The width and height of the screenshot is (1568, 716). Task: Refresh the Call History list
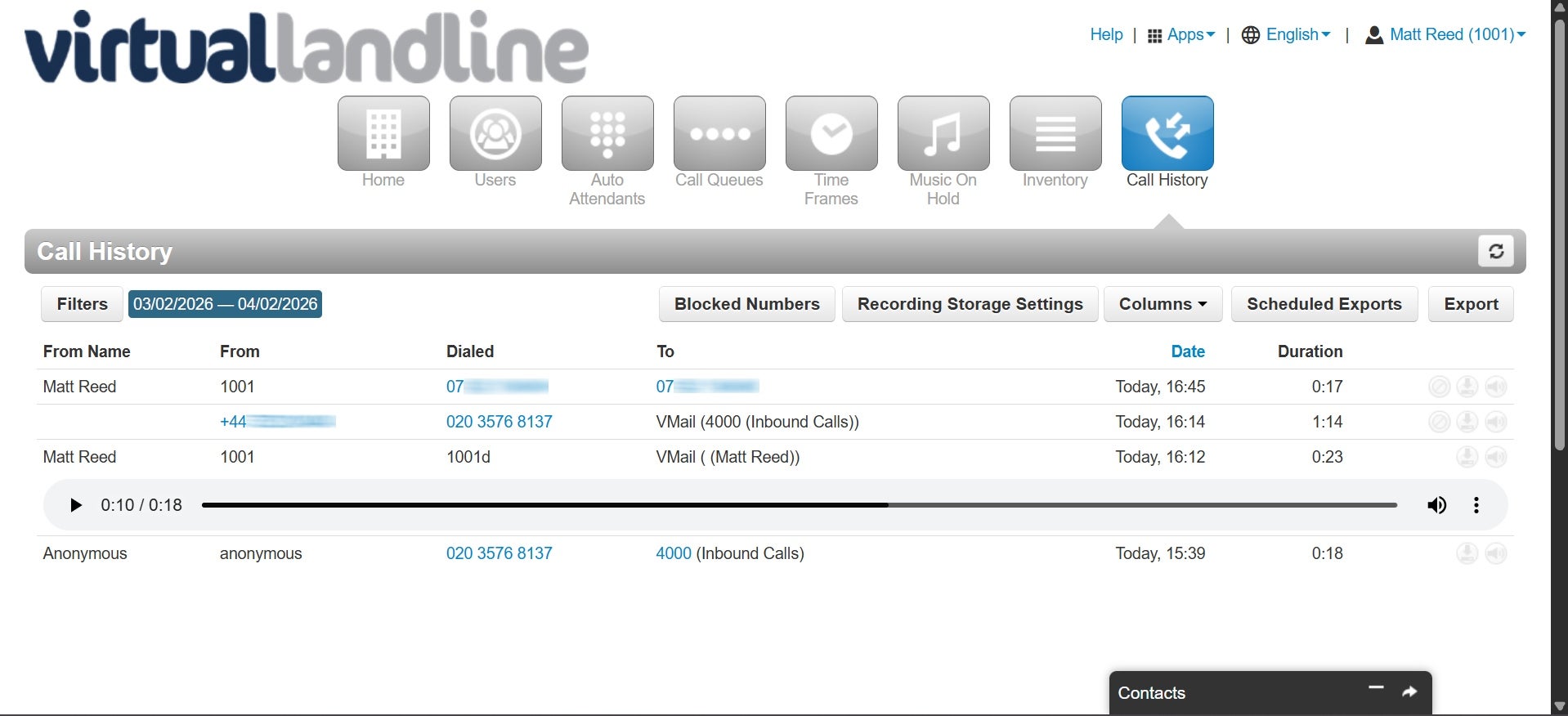(x=1496, y=251)
